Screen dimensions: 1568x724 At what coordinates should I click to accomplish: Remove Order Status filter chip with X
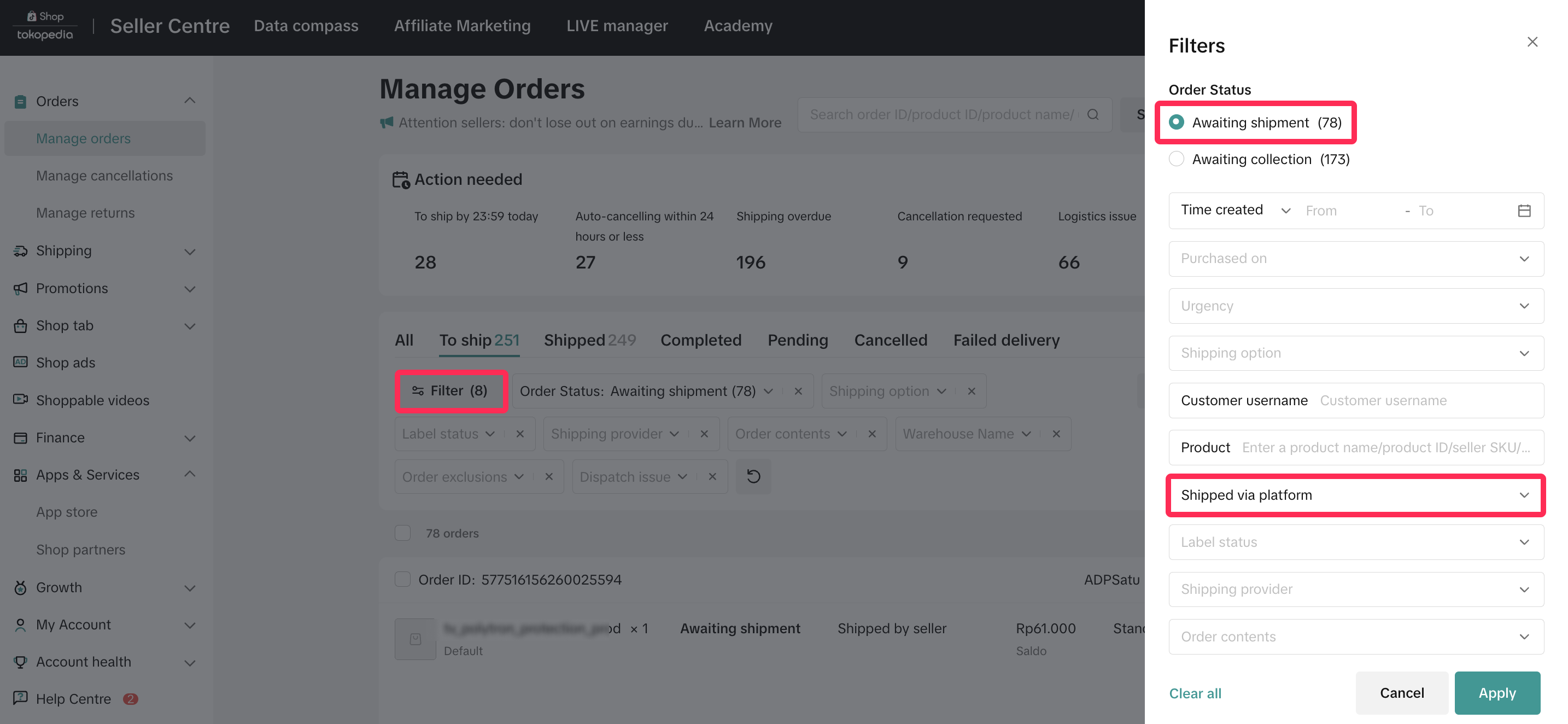(798, 391)
